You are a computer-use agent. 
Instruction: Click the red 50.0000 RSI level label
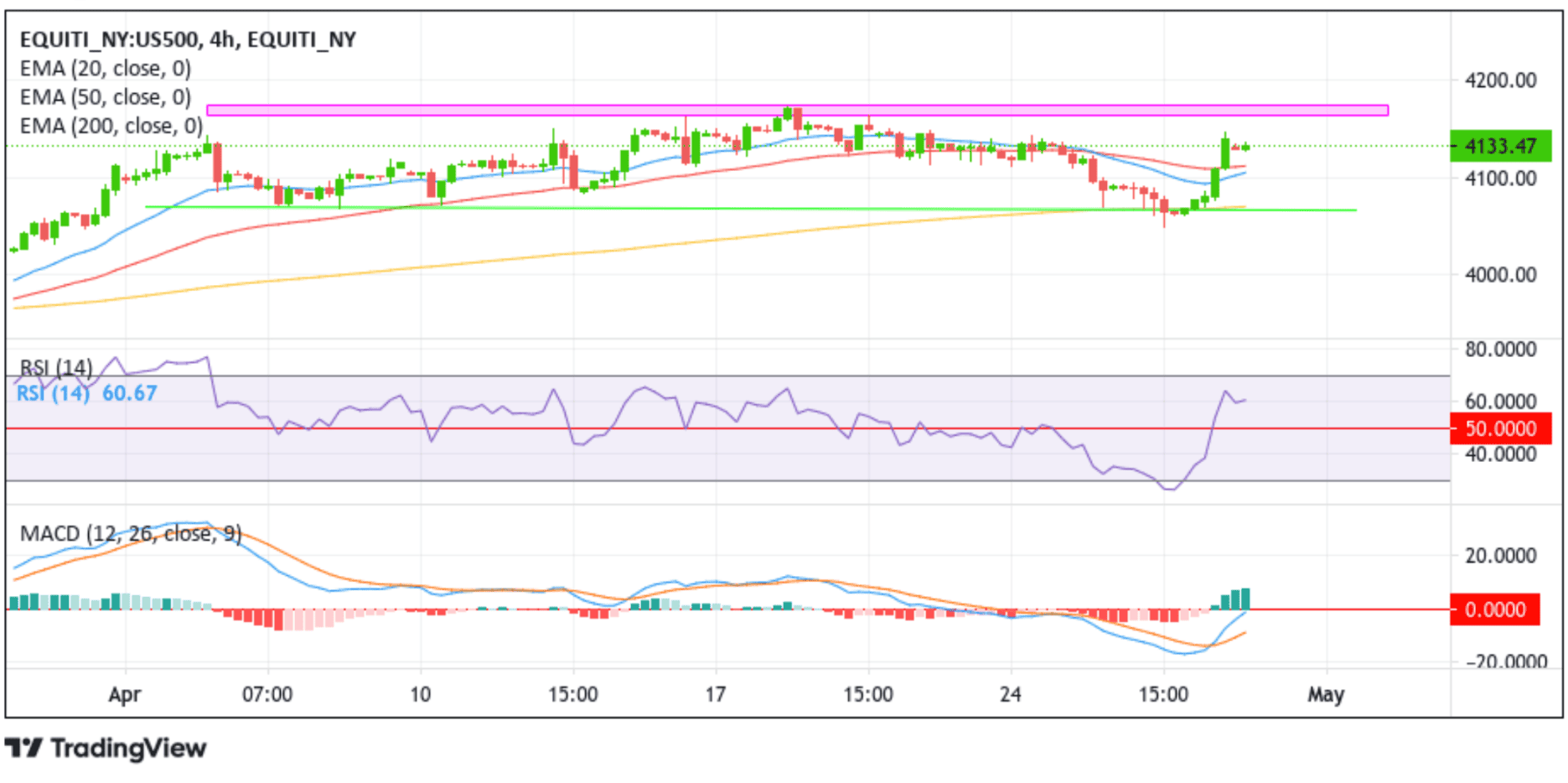1500,428
